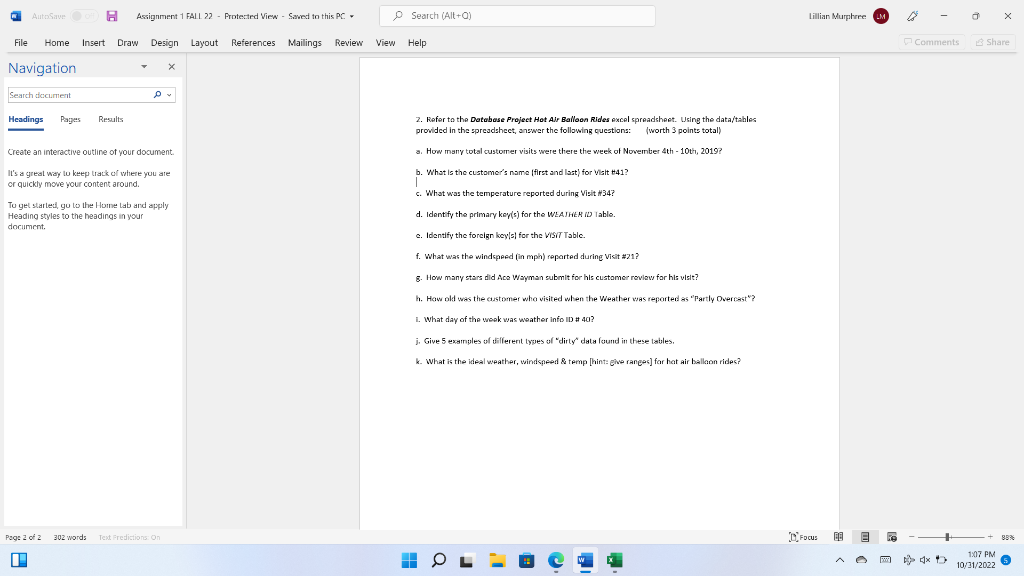Viewport: 1024px width, 576px height.
Task: Open the clock showing 1:07 PM
Action: tap(976, 560)
